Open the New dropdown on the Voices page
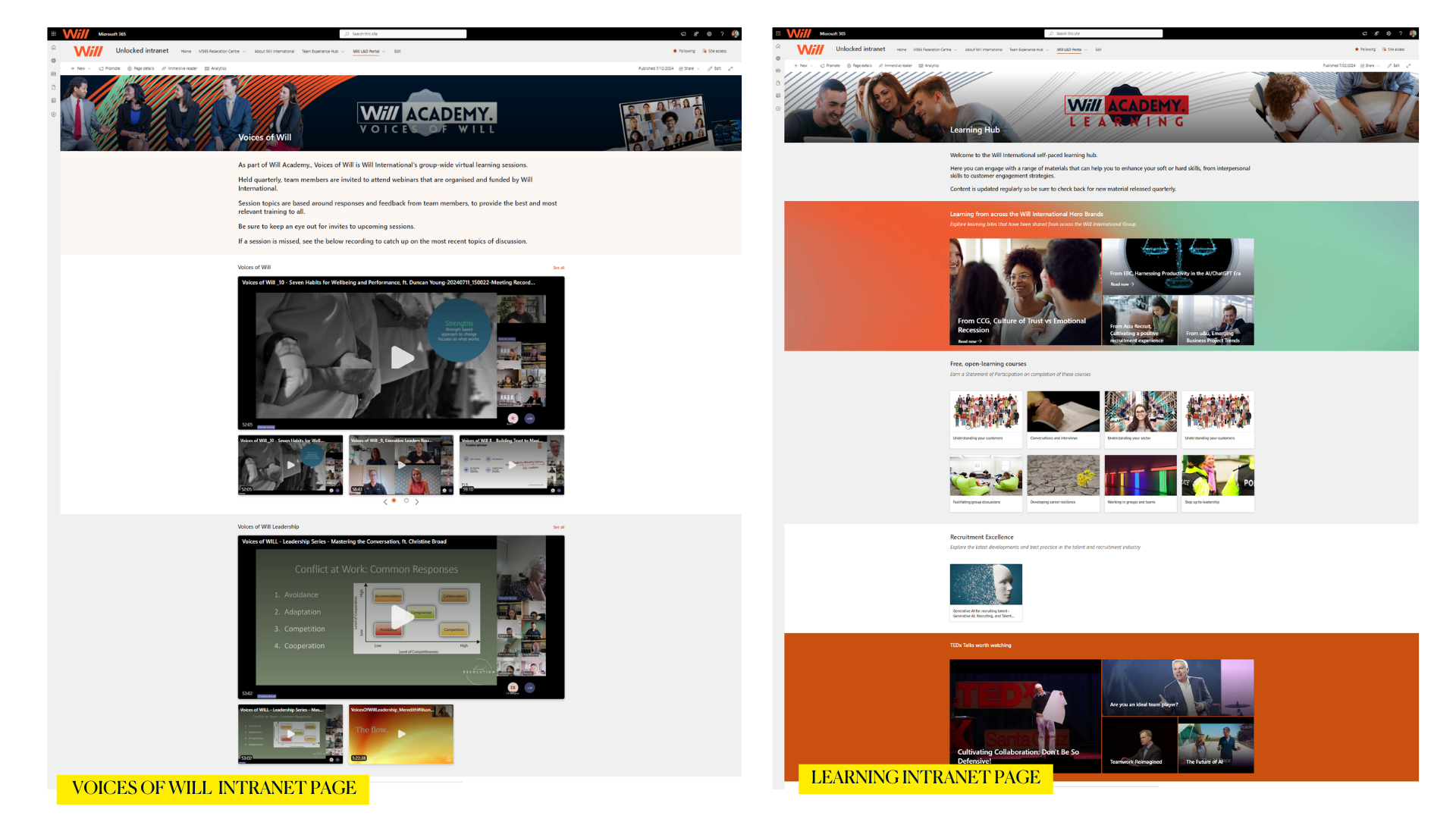This screenshot has width=1456, height=819. click(80, 68)
